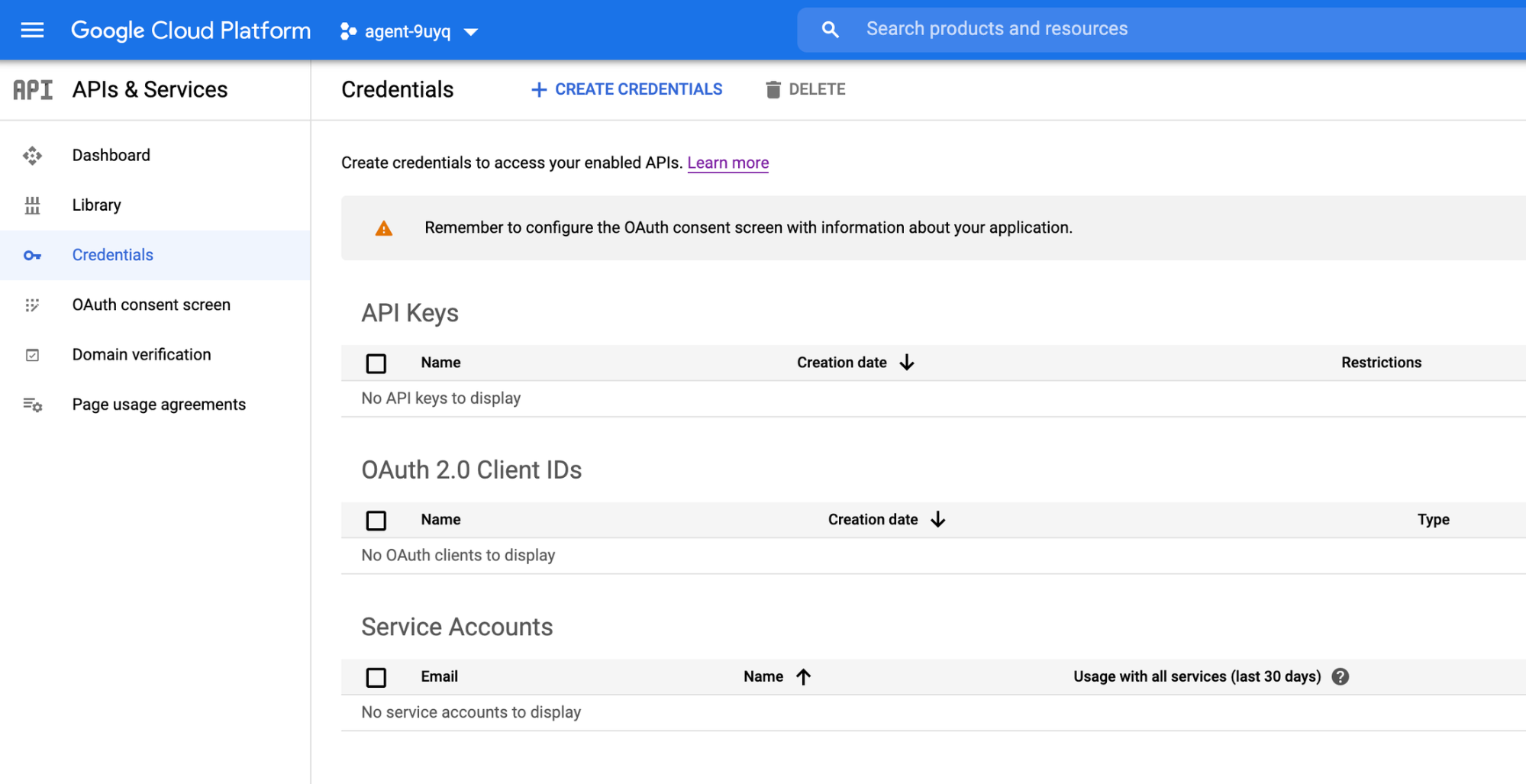Sort API Keys by Creation date

[x=841, y=363]
